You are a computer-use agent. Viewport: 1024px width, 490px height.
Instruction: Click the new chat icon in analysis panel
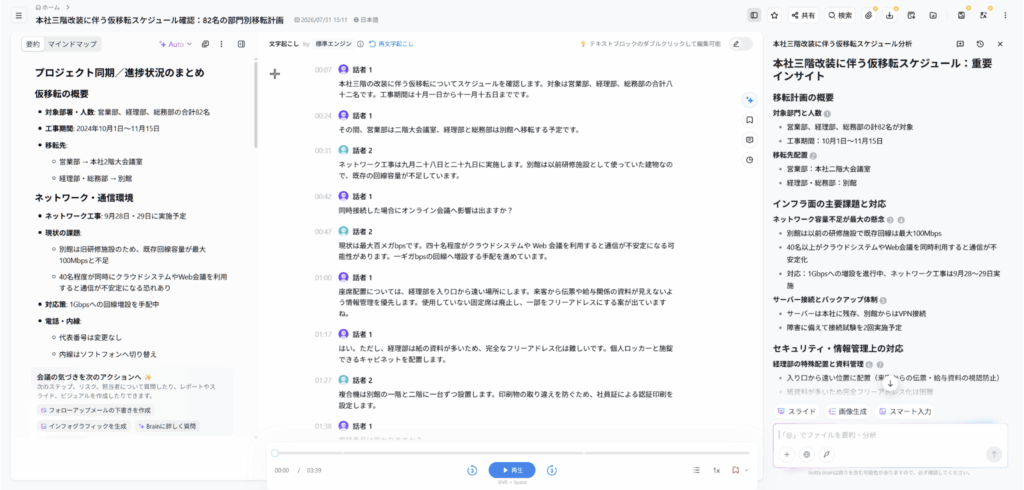point(960,44)
